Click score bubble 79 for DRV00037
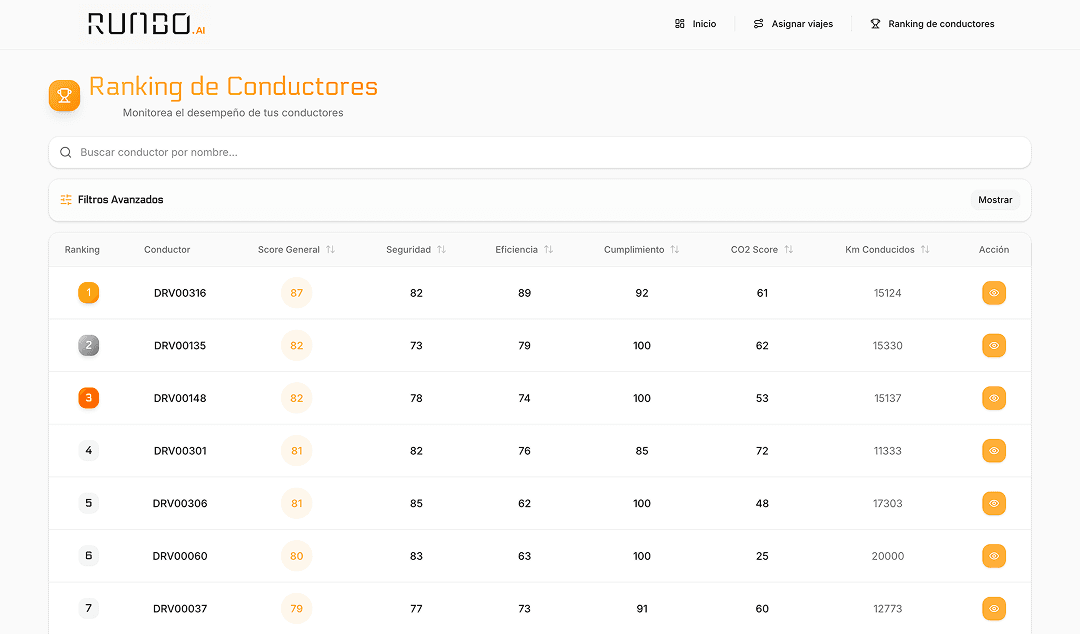 click(296, 609)
